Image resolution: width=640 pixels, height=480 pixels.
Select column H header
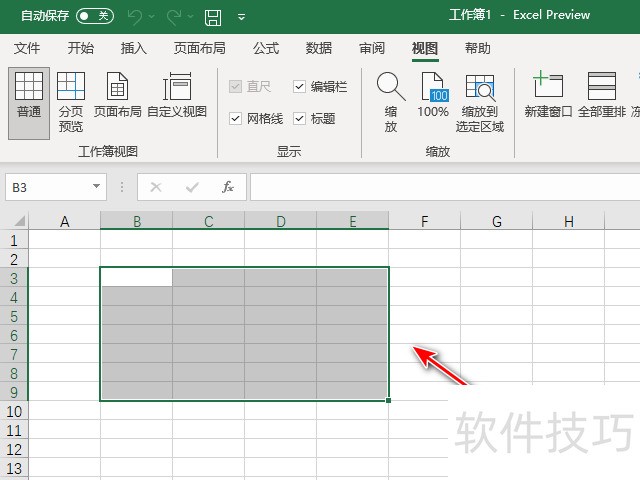click(x=569, y=222)
